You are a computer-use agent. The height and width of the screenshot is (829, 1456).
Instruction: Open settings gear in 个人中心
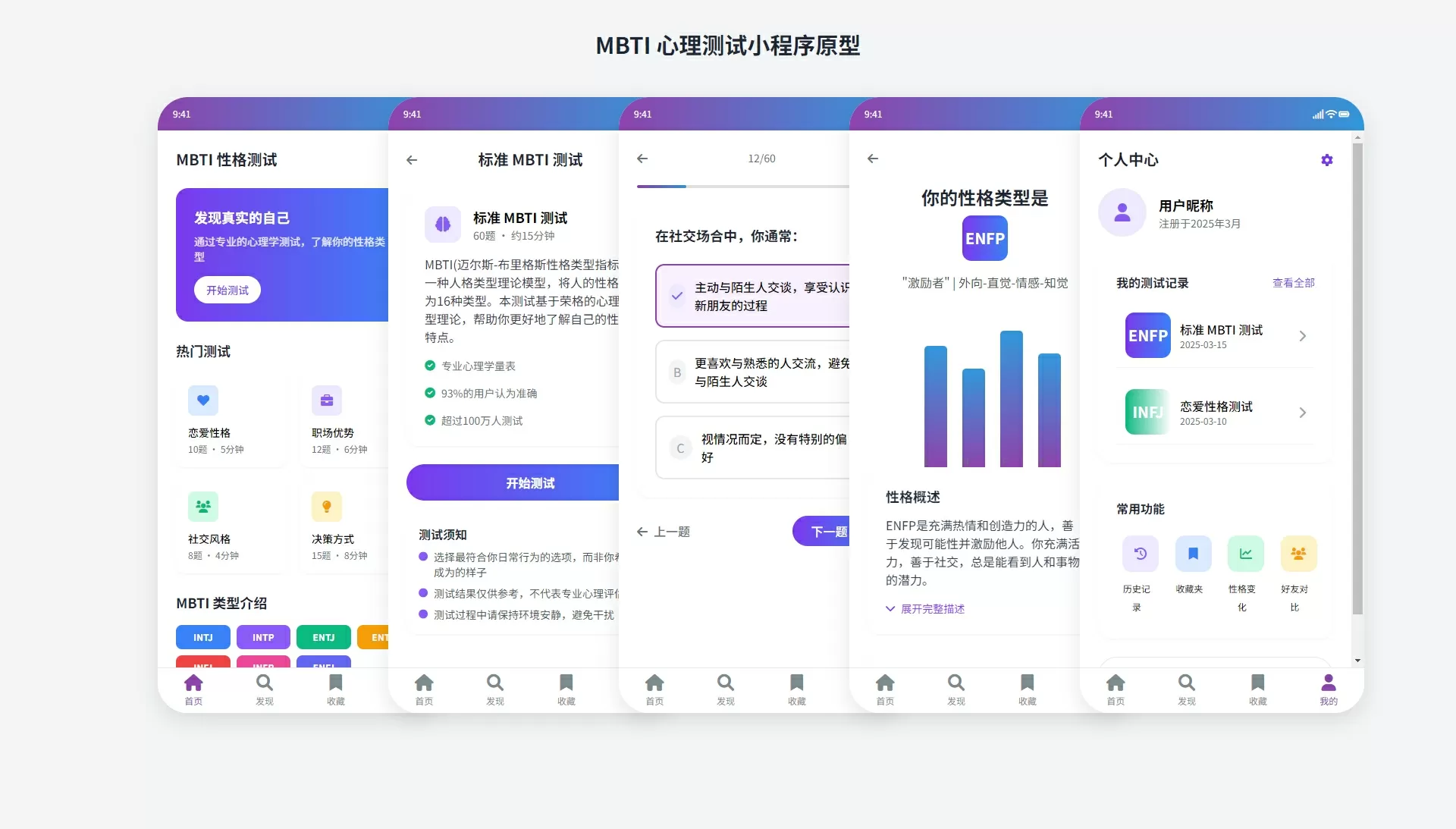(x=1326, y=160)
